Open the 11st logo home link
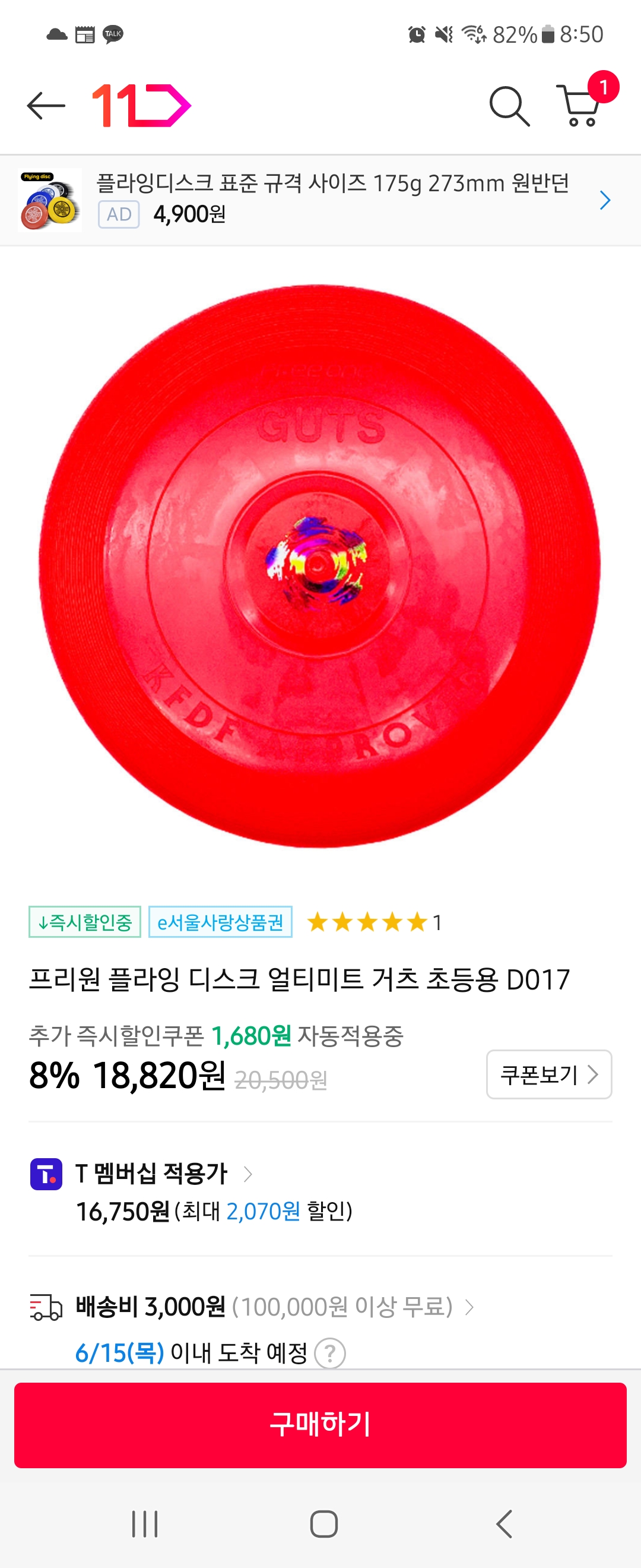This screenshot has width=641, height=1568. click(x=141, y=106)
